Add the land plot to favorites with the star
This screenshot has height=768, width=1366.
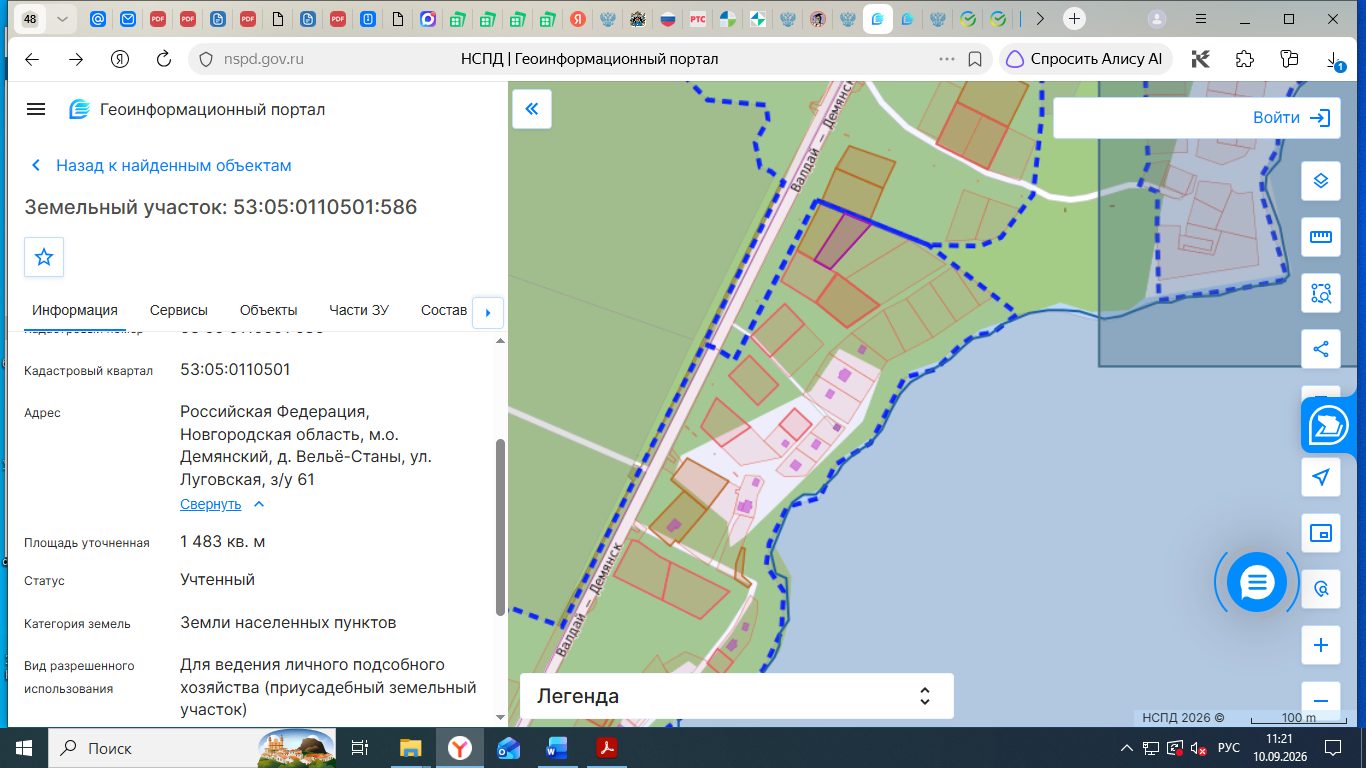click(44, 257)
